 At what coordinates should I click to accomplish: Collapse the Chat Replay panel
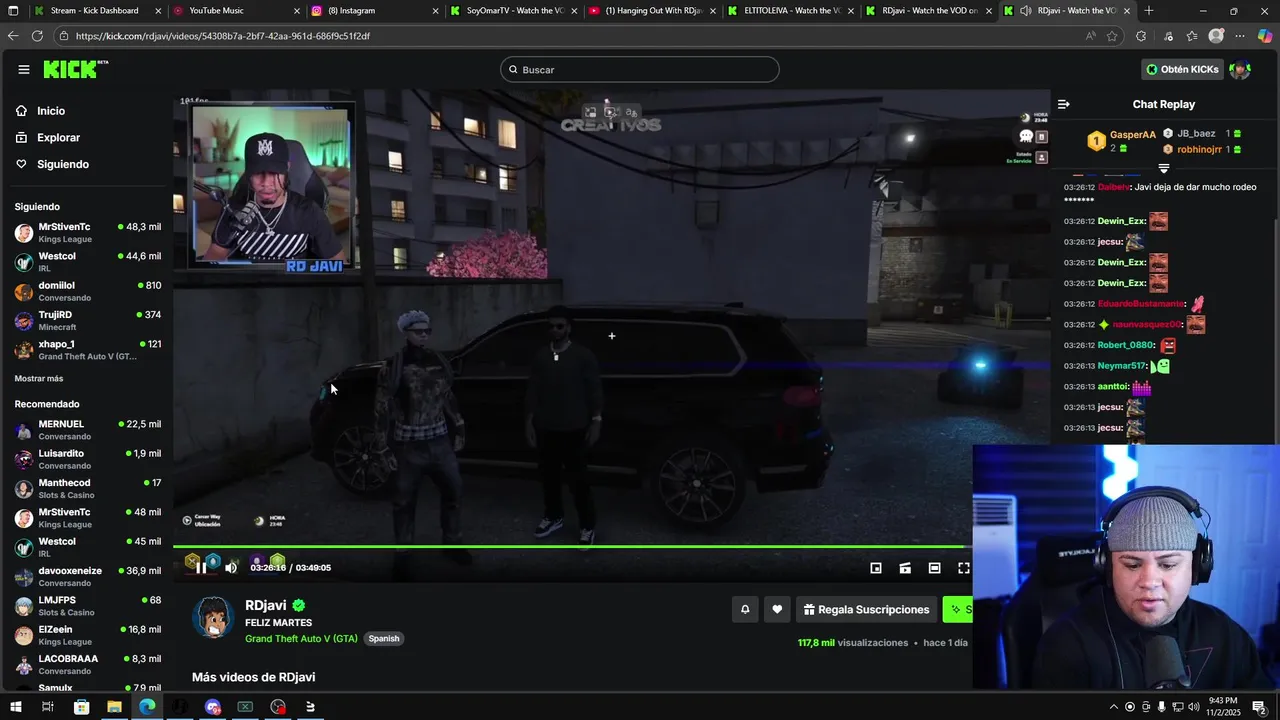[x=1064, y=104]
